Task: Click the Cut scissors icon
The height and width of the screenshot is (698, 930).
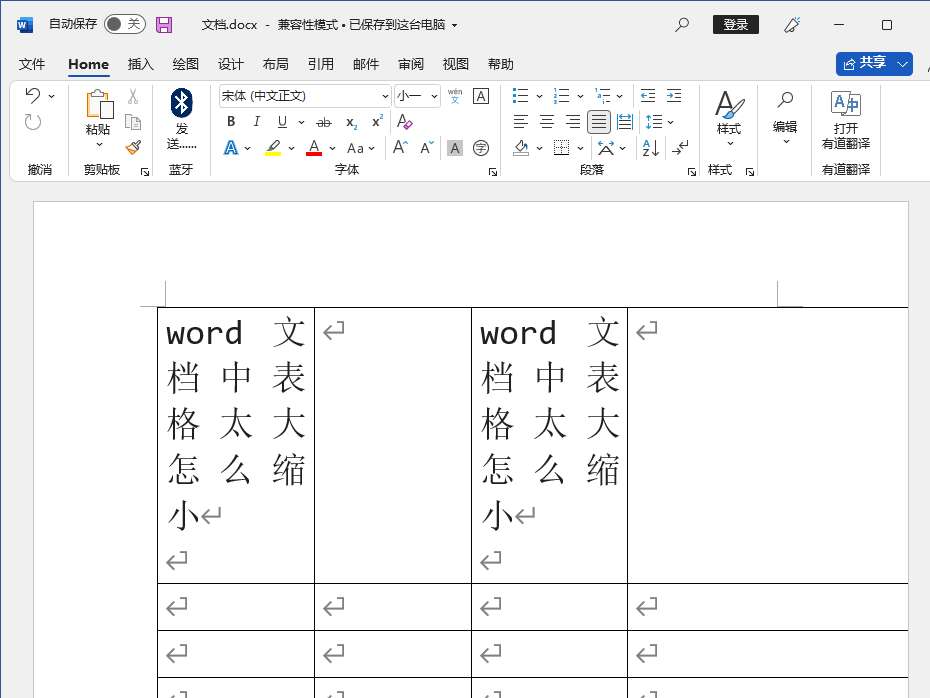Action: 133,97
